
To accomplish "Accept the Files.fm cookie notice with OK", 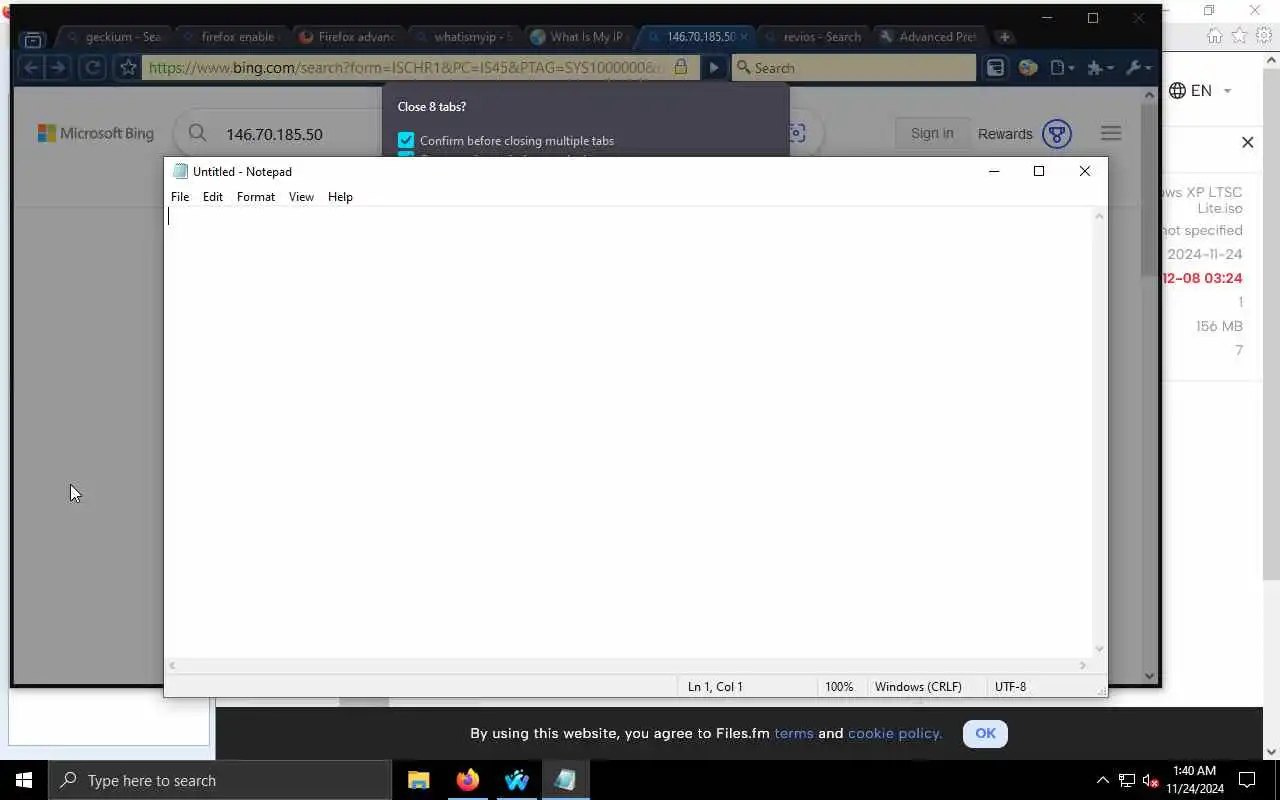I will click(985, 733).
